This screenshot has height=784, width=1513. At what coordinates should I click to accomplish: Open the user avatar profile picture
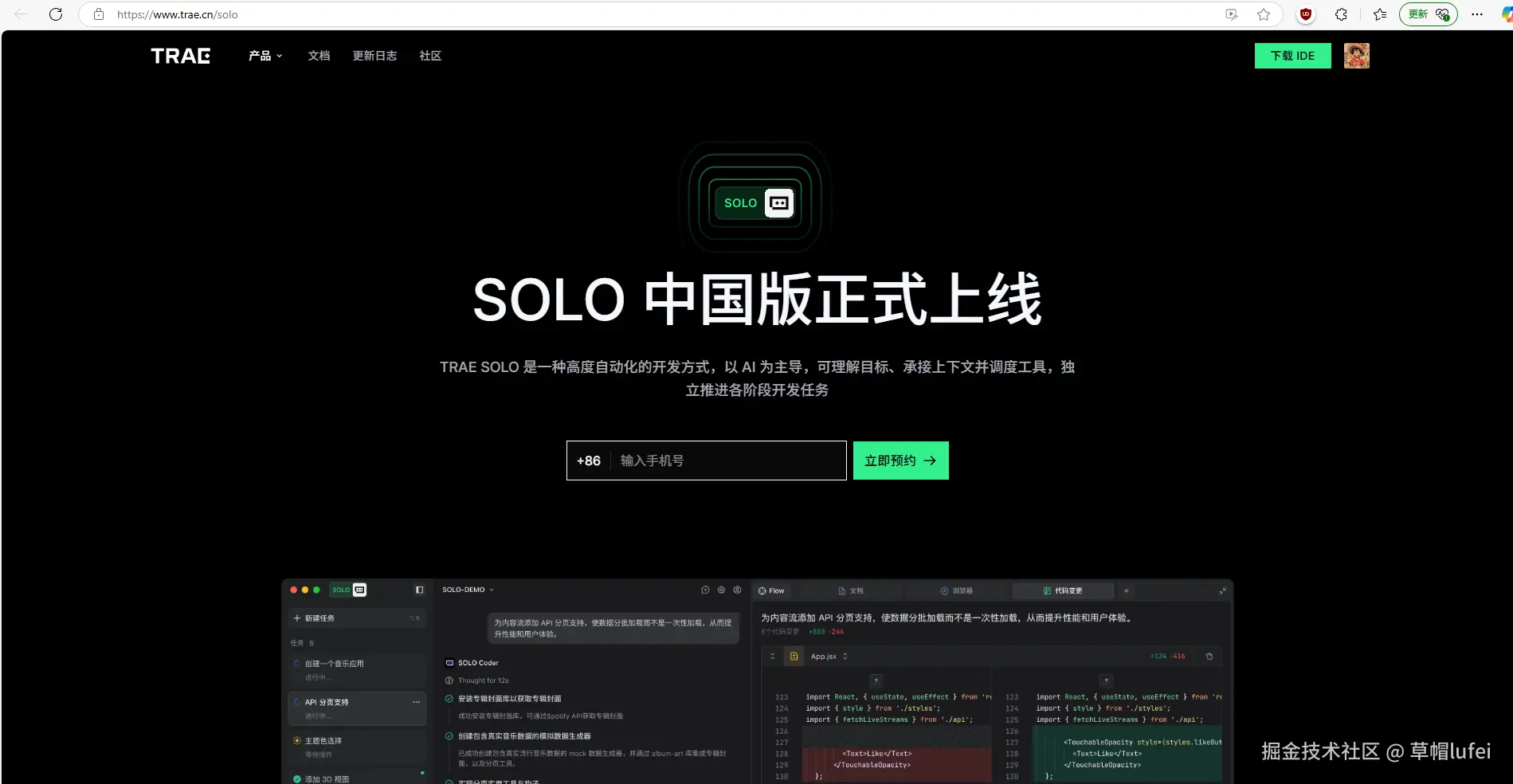(x=1356, y=56)
